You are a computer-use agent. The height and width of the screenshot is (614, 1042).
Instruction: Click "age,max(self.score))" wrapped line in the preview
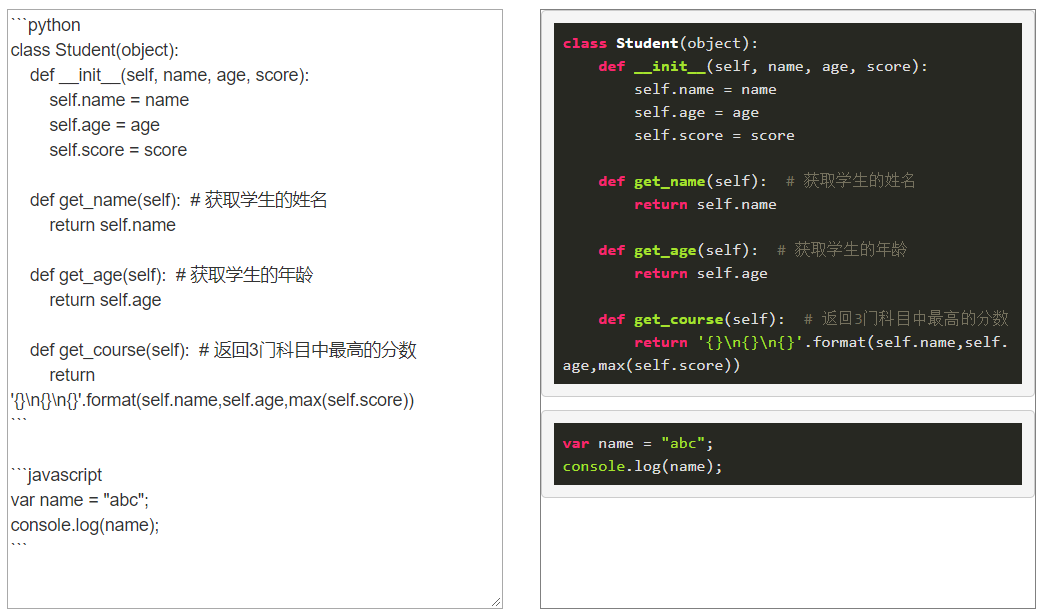click(651, 365)
